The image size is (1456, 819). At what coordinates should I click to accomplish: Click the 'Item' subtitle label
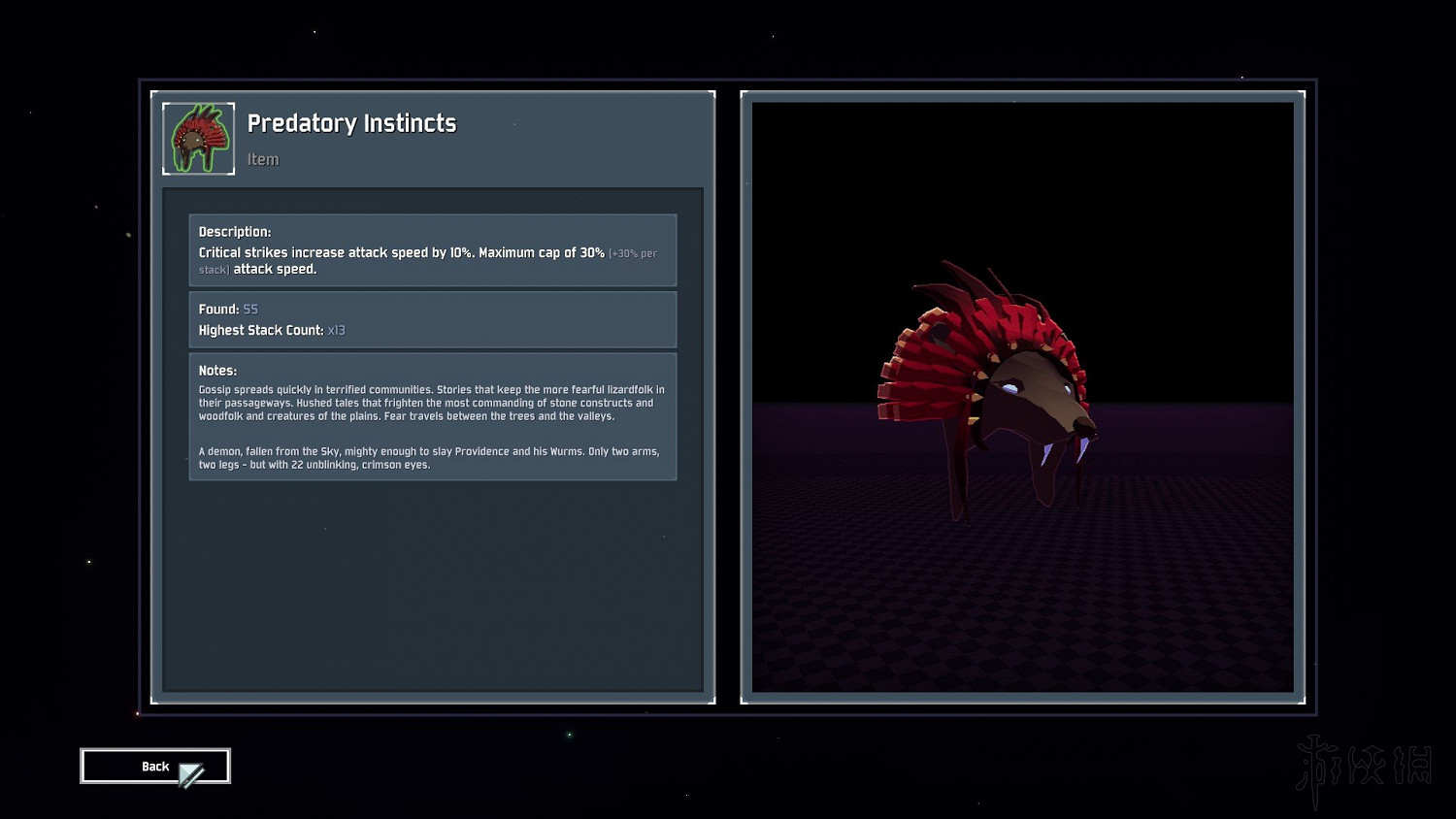[262, 159]
